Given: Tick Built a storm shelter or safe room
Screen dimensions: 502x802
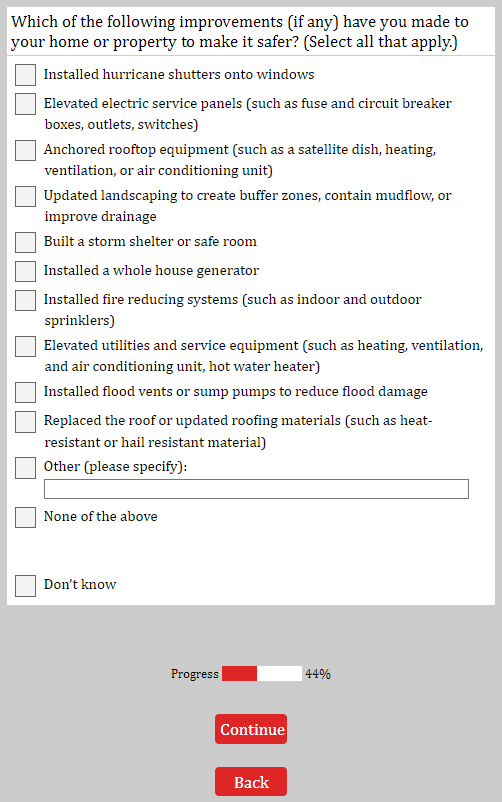Looking at the screenshot, I should (x=25, y=242).
